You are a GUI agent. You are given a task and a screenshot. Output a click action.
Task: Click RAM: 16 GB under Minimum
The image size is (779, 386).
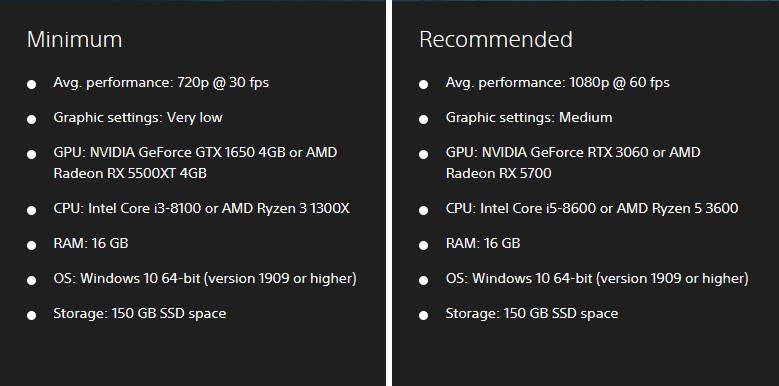tap(91, 243)
